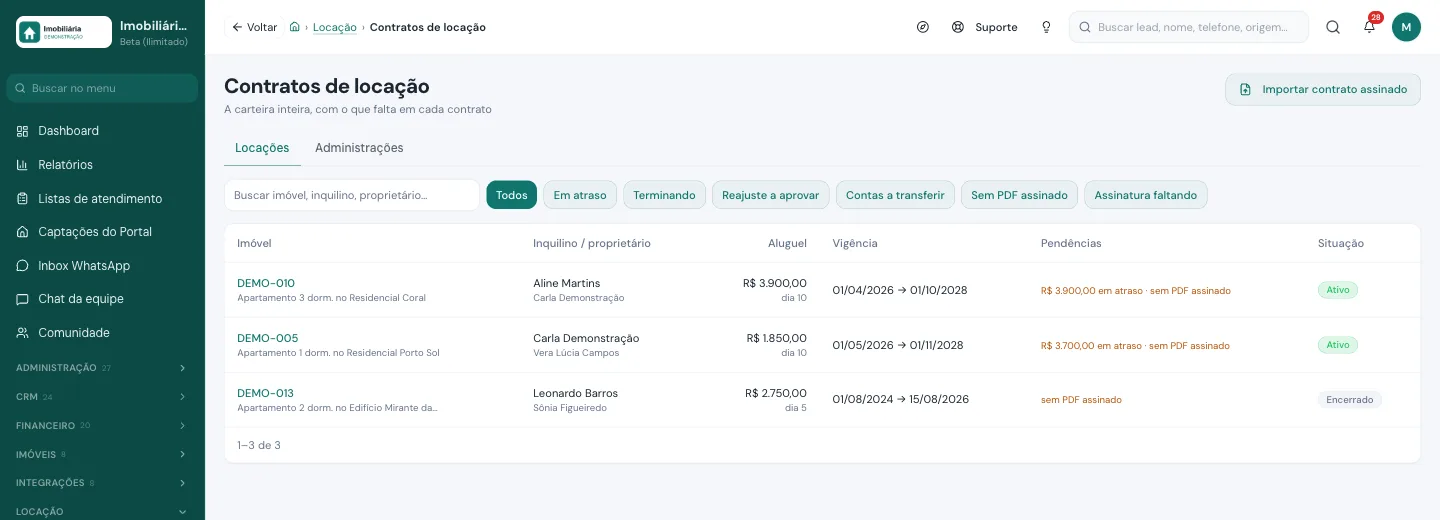The height and width of the screenshot is (520, 1440).
Task: Open Suporte link in top bar
Action: coord(985,27)
